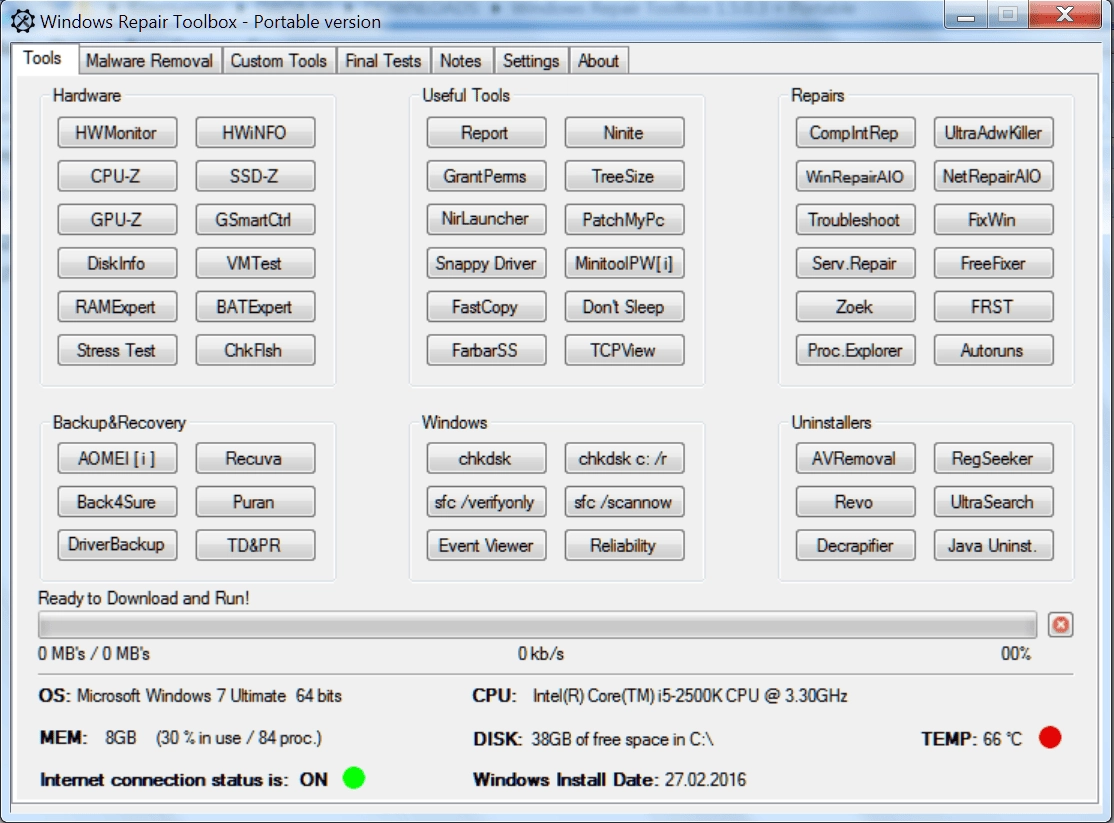The width and height of the screenshot is (1114, 823).
Task: Open Ninite
Action: pyautogui.click(x=624, y=133)
